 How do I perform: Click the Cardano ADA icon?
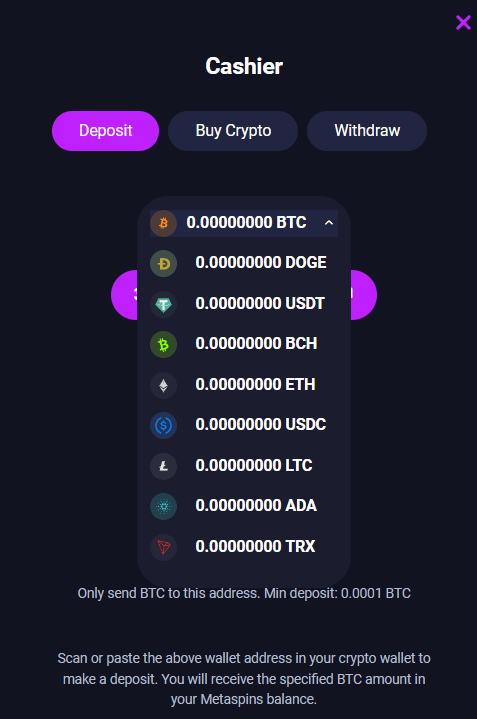pyautogui.click(x=163, y=506)
